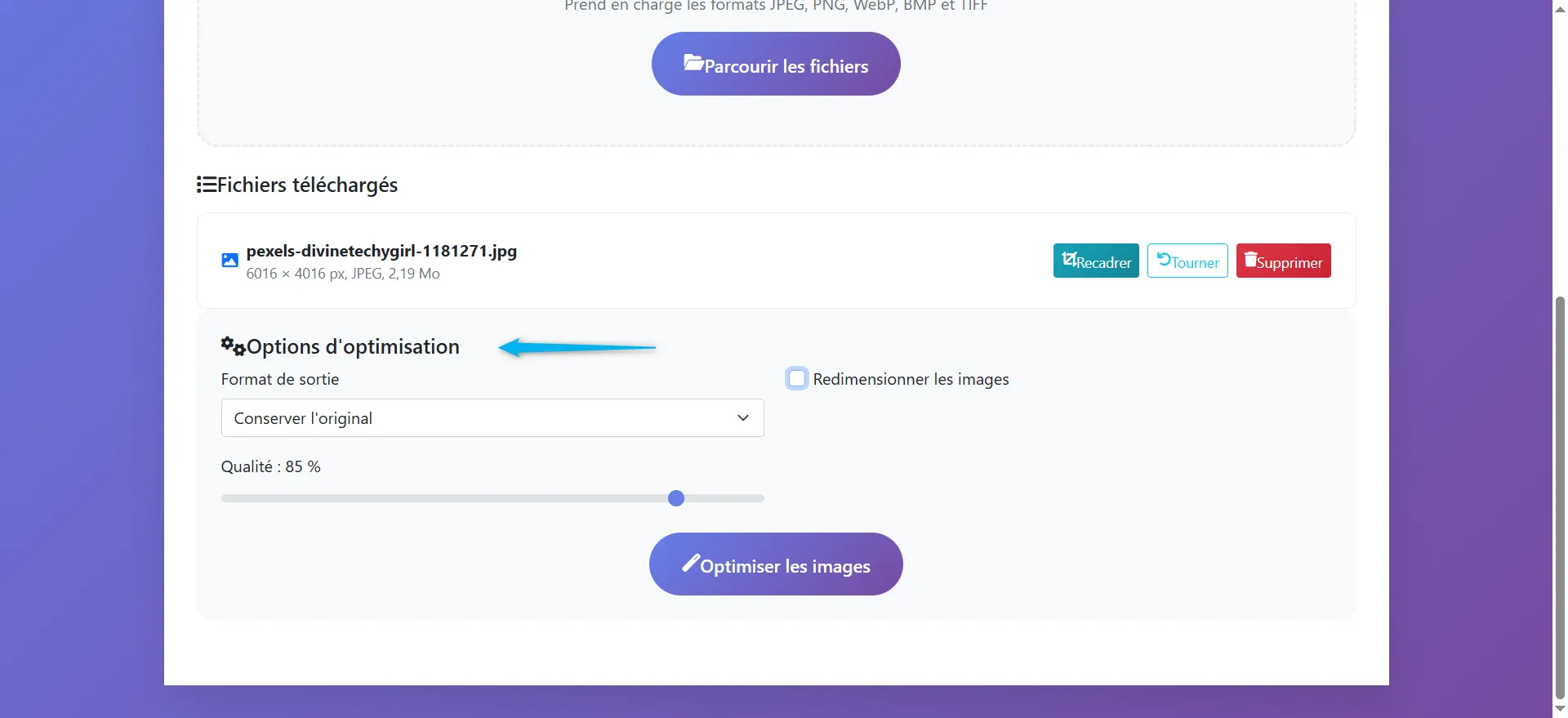Click the Qualité : 85 % label

pos(270,466)
